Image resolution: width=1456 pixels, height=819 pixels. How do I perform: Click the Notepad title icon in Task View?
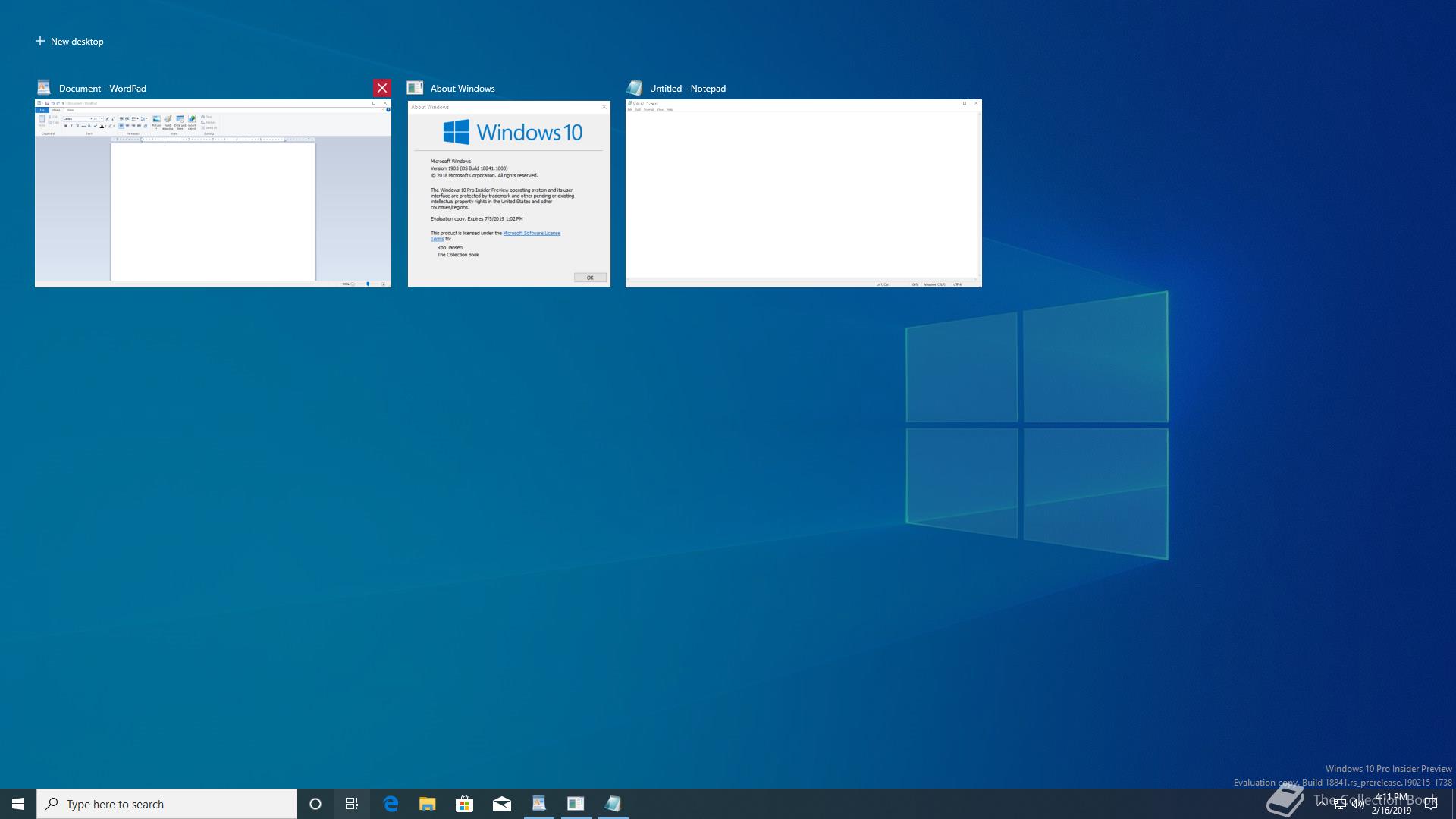point(634,88)
